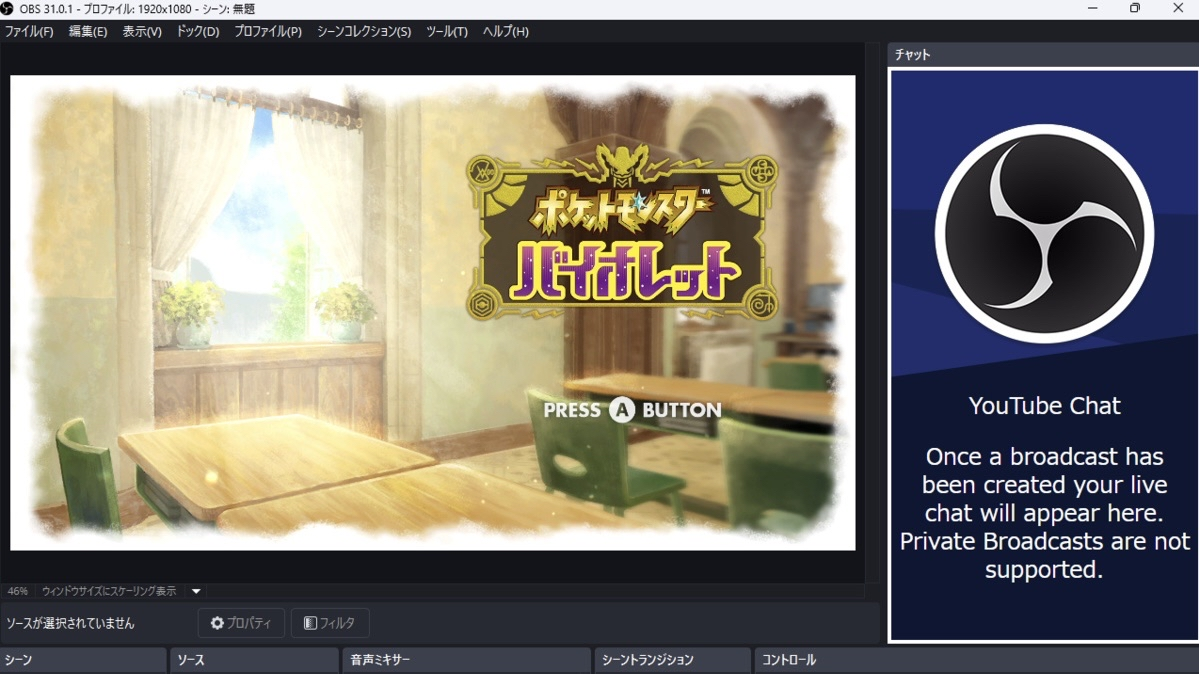
Task: Open the ヘルプ(H) menu
Action: pos(505,31)
